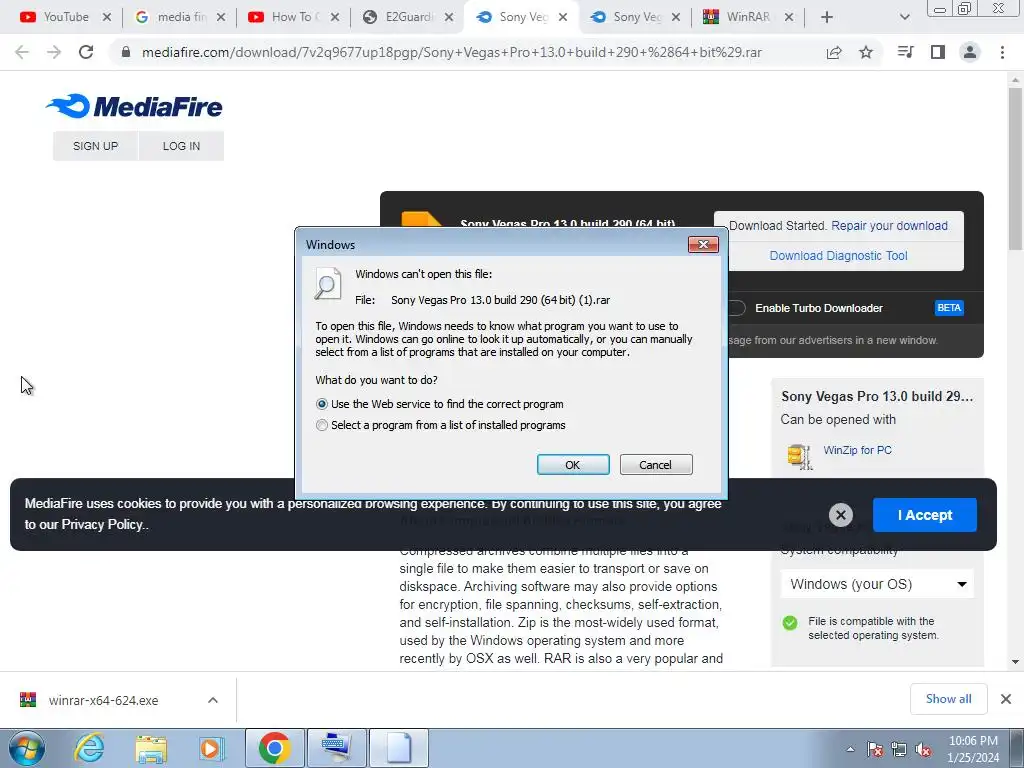Open winrar-x64-624.exe download item
The width and height of the screenshot is (1024, 768).
103,700
